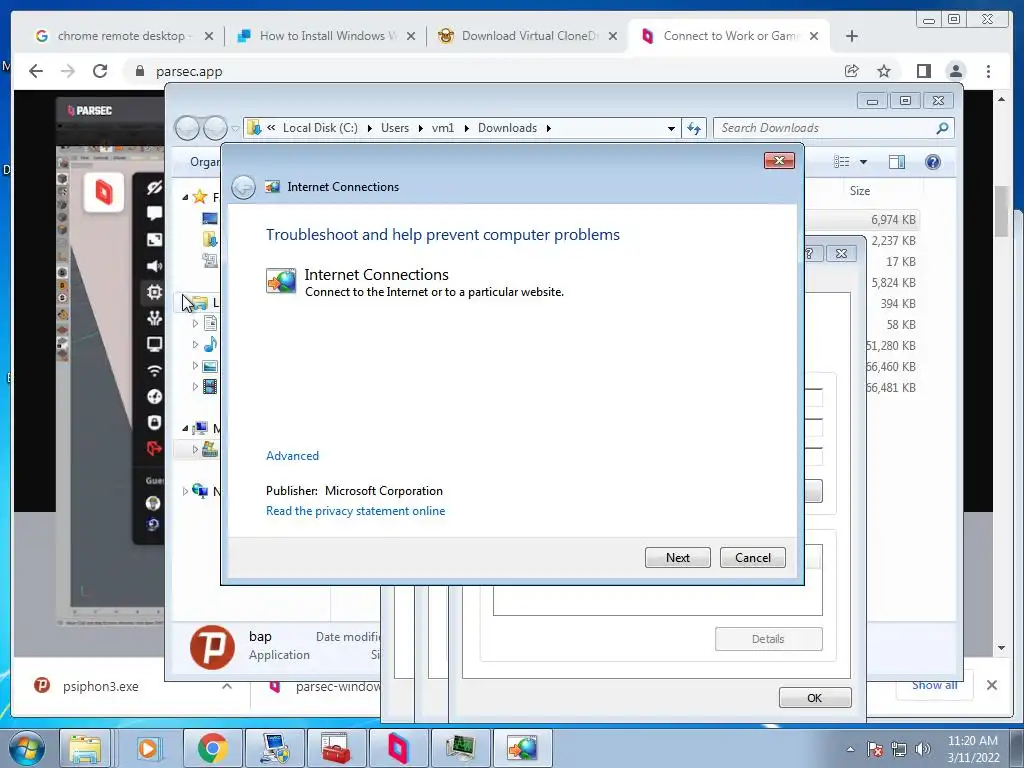Select Local Disk (C:) in breadcrumb

[320, 128]
